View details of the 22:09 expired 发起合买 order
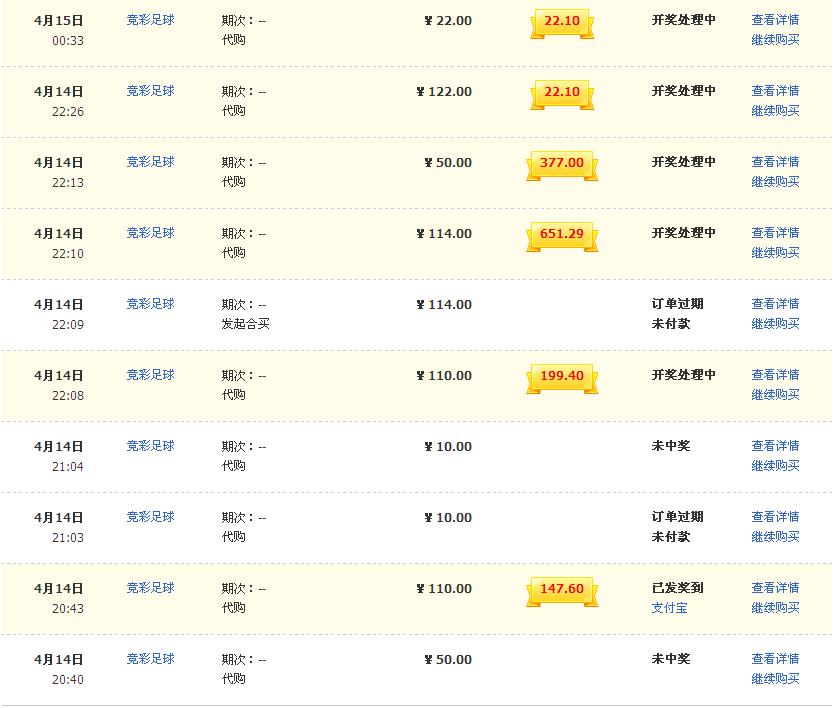The width and height of the screenshot is (835, 708). click(775, 304)
